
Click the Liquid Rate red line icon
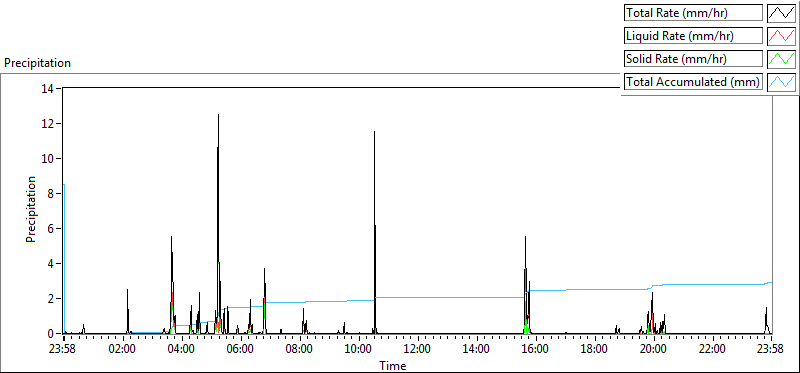click(781, 36)
